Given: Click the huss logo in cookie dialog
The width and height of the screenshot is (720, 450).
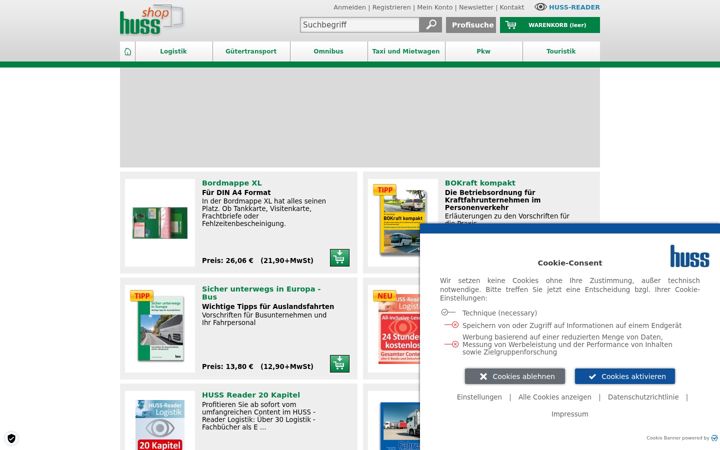Looking at the screenshot, I should click(689, 256).
